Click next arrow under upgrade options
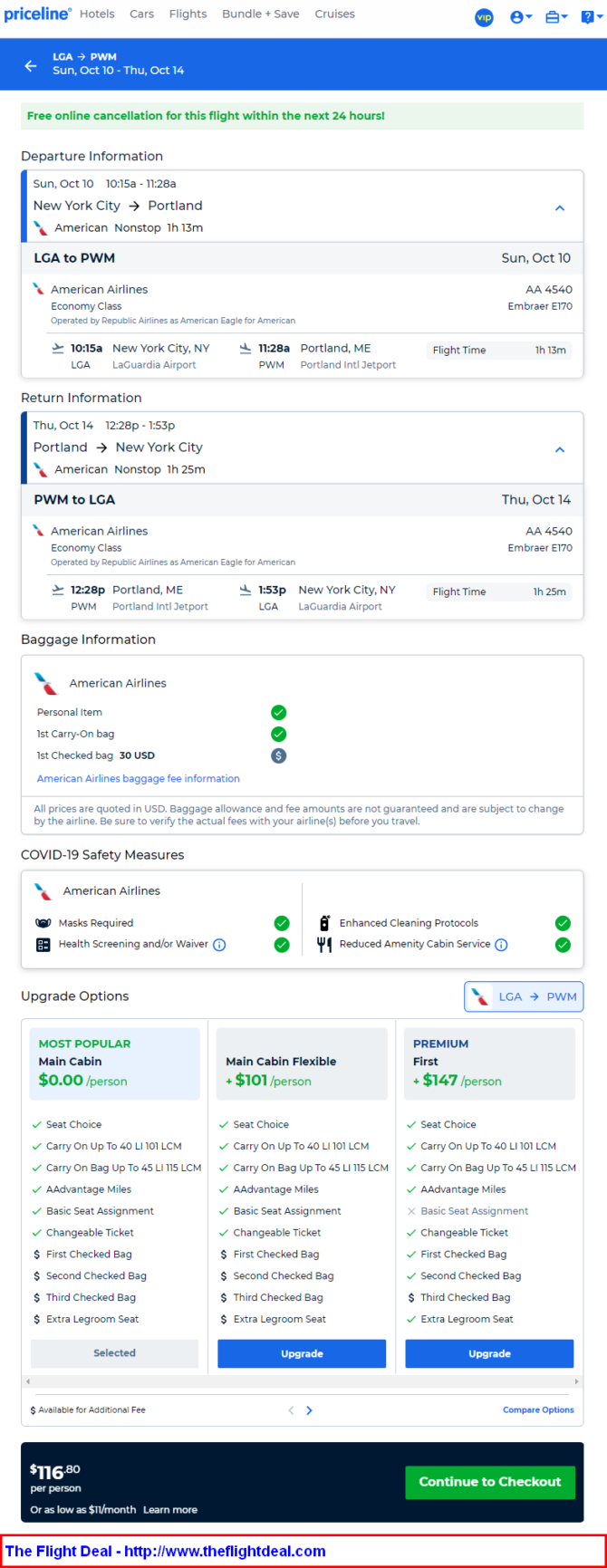The height and width of the screenshot is (1568, 607). [x=309, y=1410]
